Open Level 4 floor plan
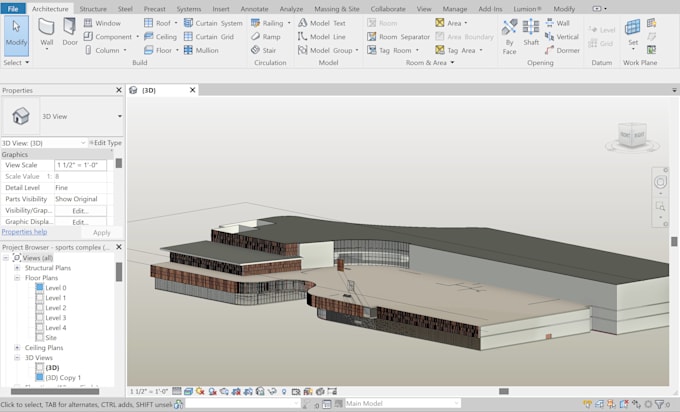The width and height of the screenshot is (680, 412). pyautogui.click(x=56, y=327)
